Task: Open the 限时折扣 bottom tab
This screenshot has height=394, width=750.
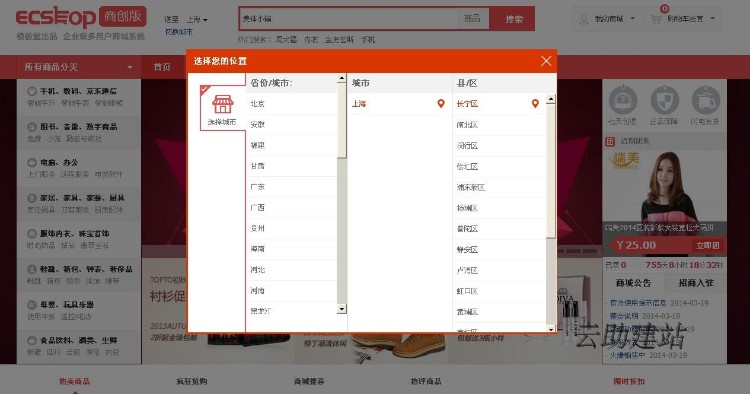Action: pyautogui.click(x=629, y=381)
